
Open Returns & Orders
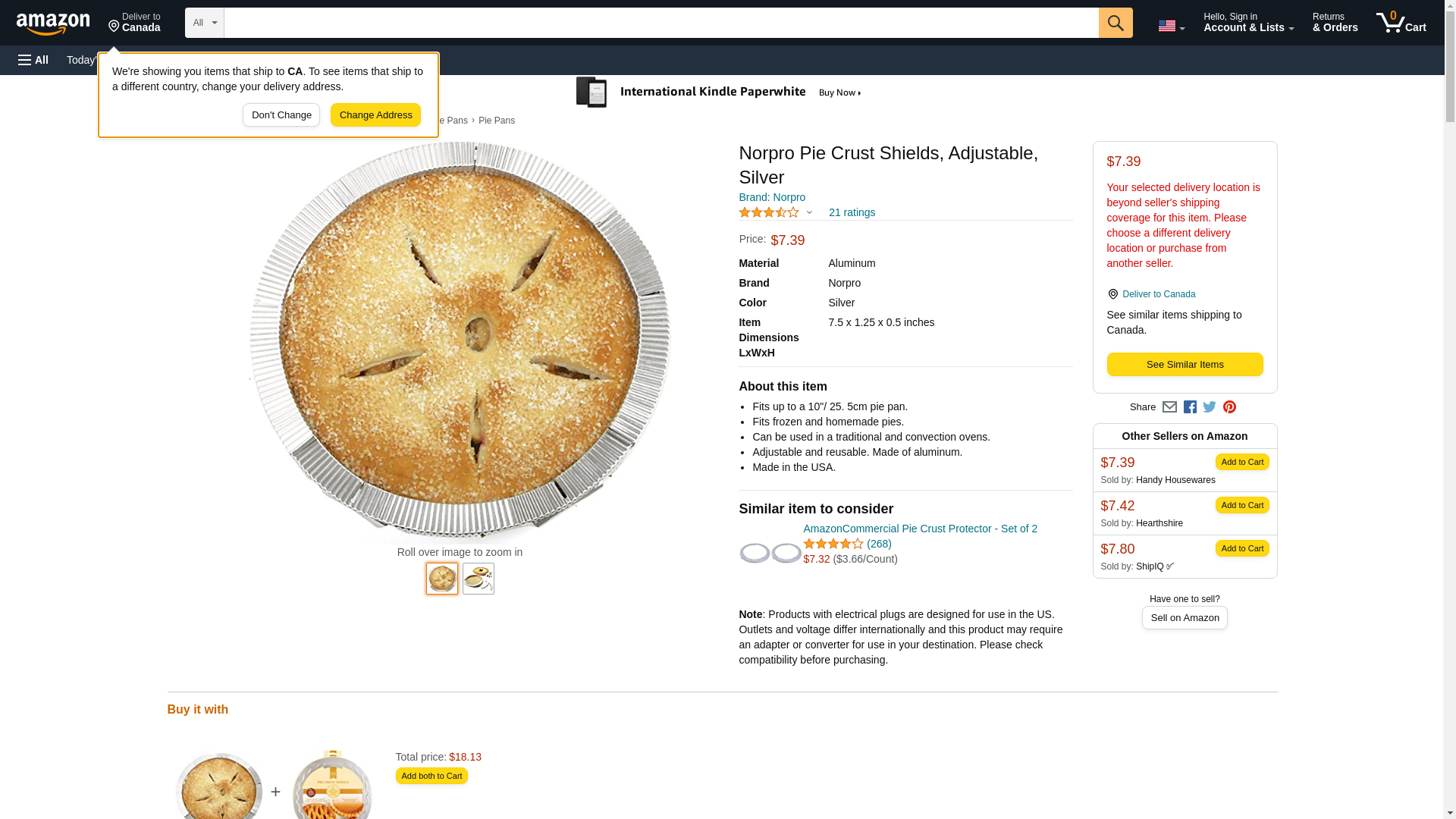[x=1335, y=23]
